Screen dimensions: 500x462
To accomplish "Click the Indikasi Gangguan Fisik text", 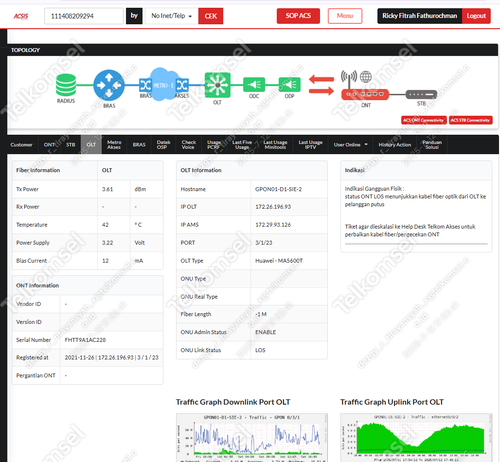I will point(374,189).
